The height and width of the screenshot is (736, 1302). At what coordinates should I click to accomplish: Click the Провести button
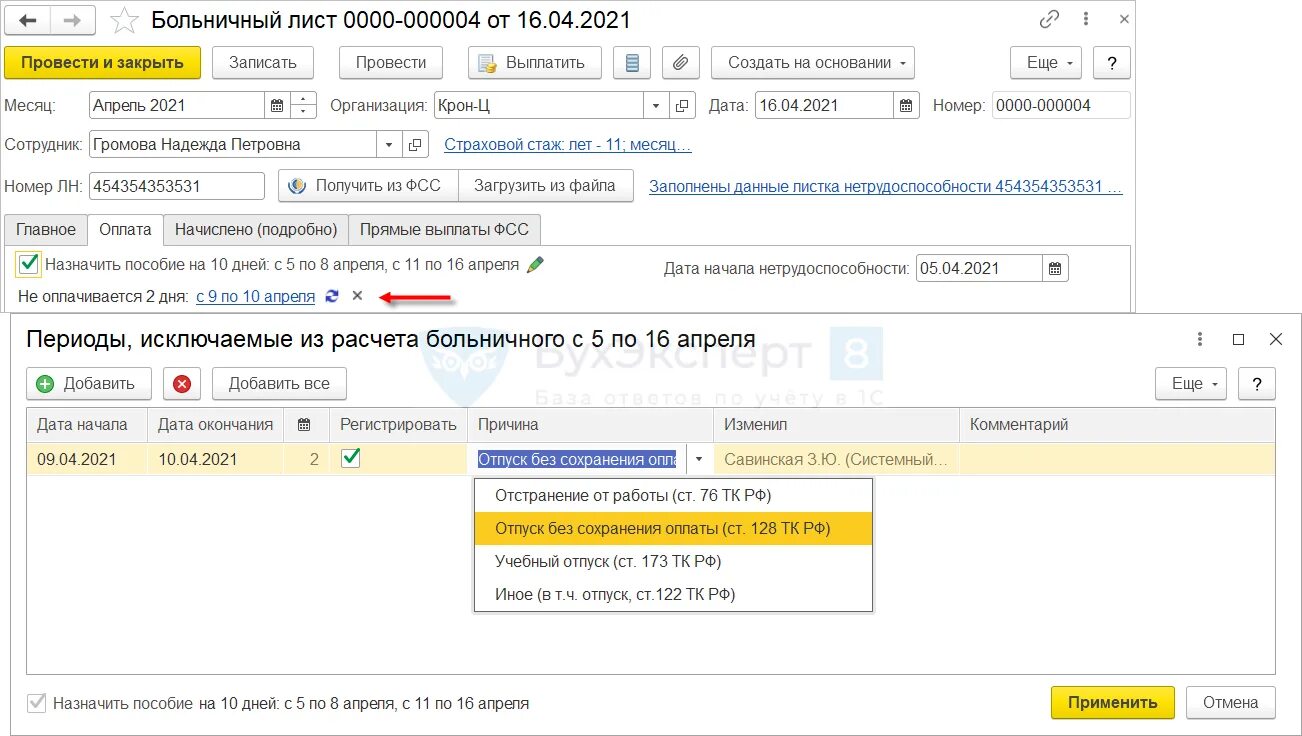click(391, 62)
